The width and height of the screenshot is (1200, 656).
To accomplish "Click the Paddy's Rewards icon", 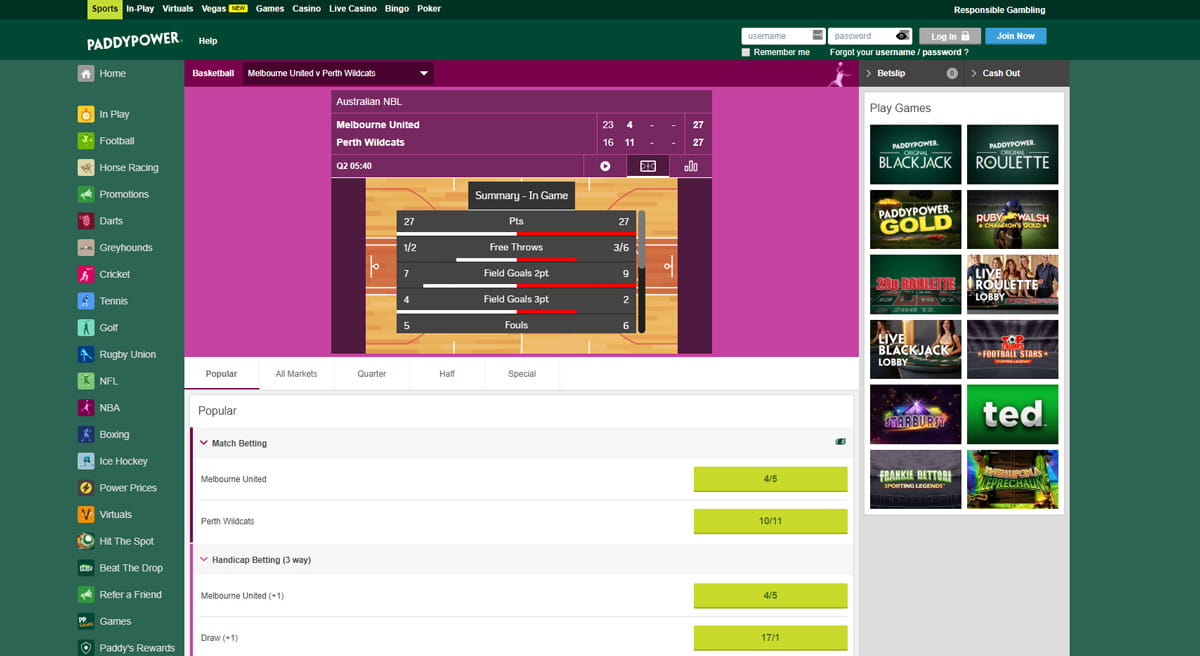I will [x=86, y=648].
